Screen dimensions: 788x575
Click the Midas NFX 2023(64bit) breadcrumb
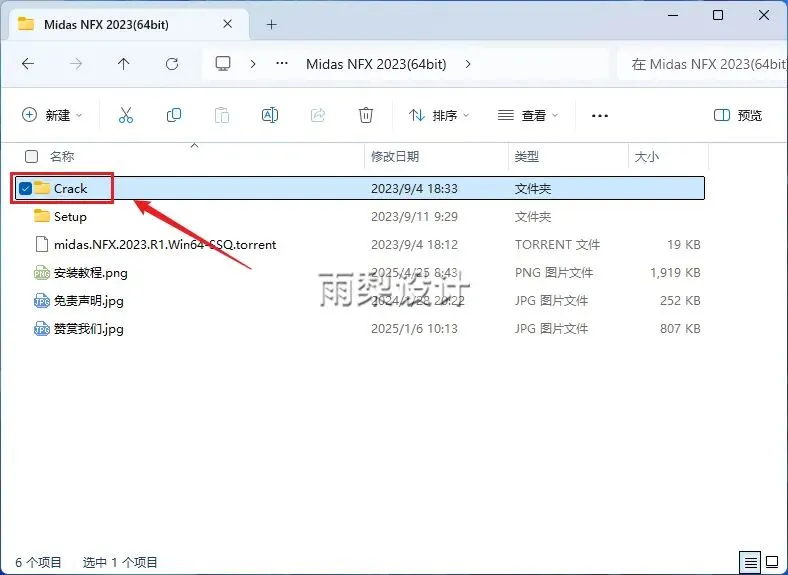tap(376, 64)
